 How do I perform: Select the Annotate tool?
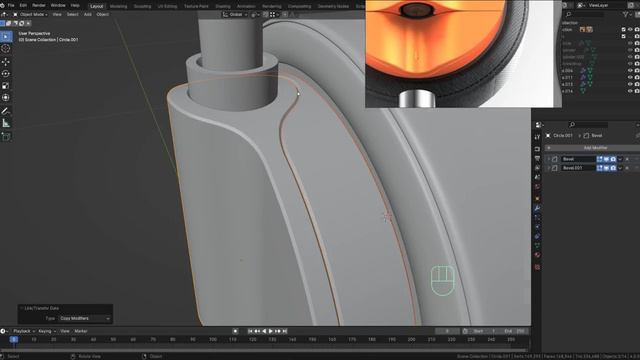[6, 111]
